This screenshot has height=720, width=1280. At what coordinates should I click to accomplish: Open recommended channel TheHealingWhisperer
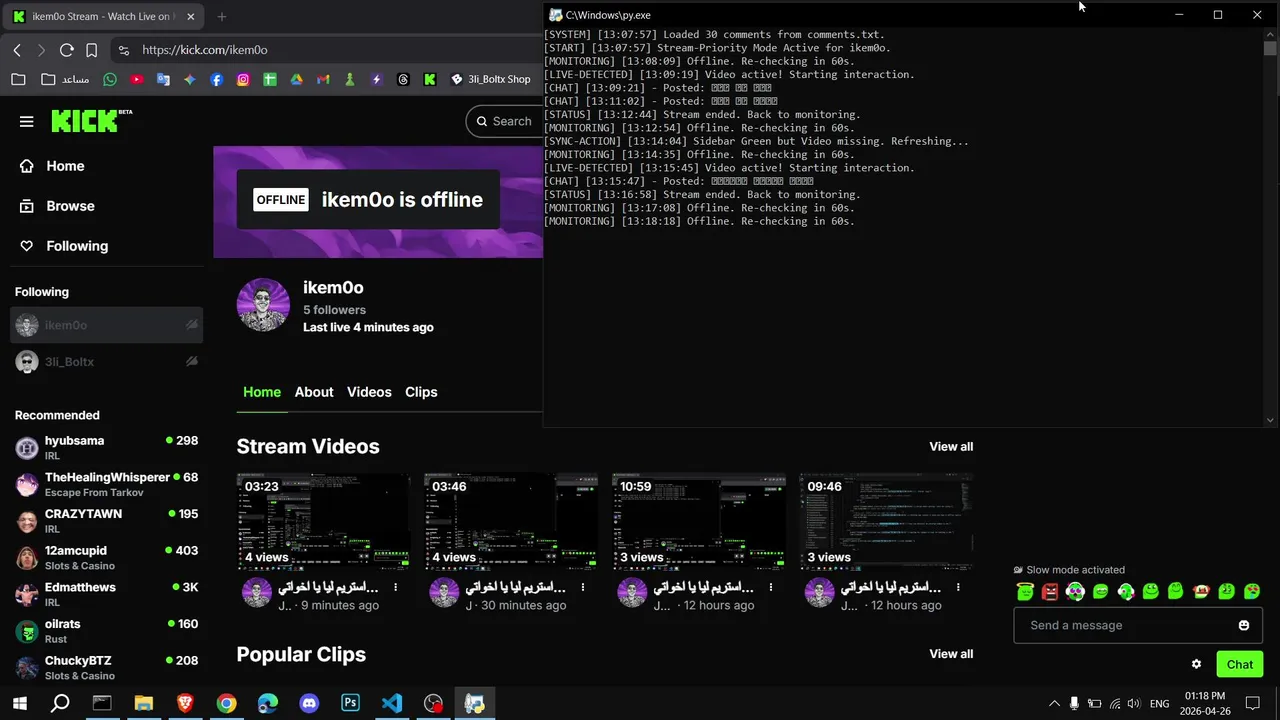pyautogui.click(x=106, y=484)
